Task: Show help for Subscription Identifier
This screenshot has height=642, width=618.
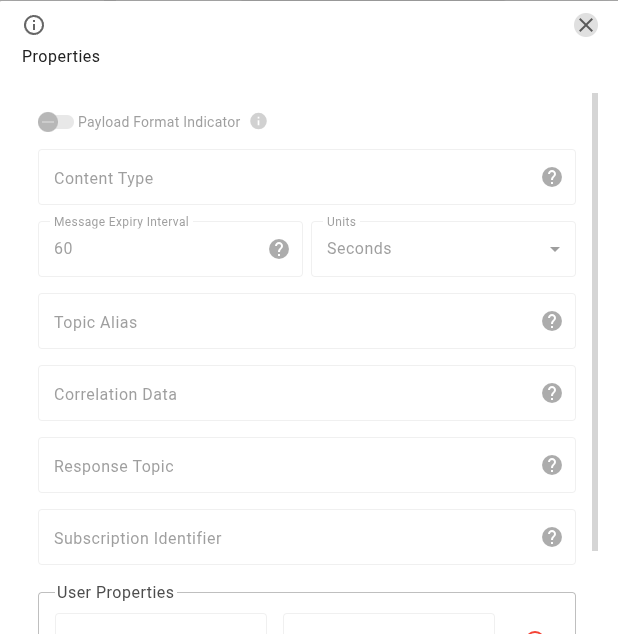Action: pyautogui.click(x=552, y=537)
